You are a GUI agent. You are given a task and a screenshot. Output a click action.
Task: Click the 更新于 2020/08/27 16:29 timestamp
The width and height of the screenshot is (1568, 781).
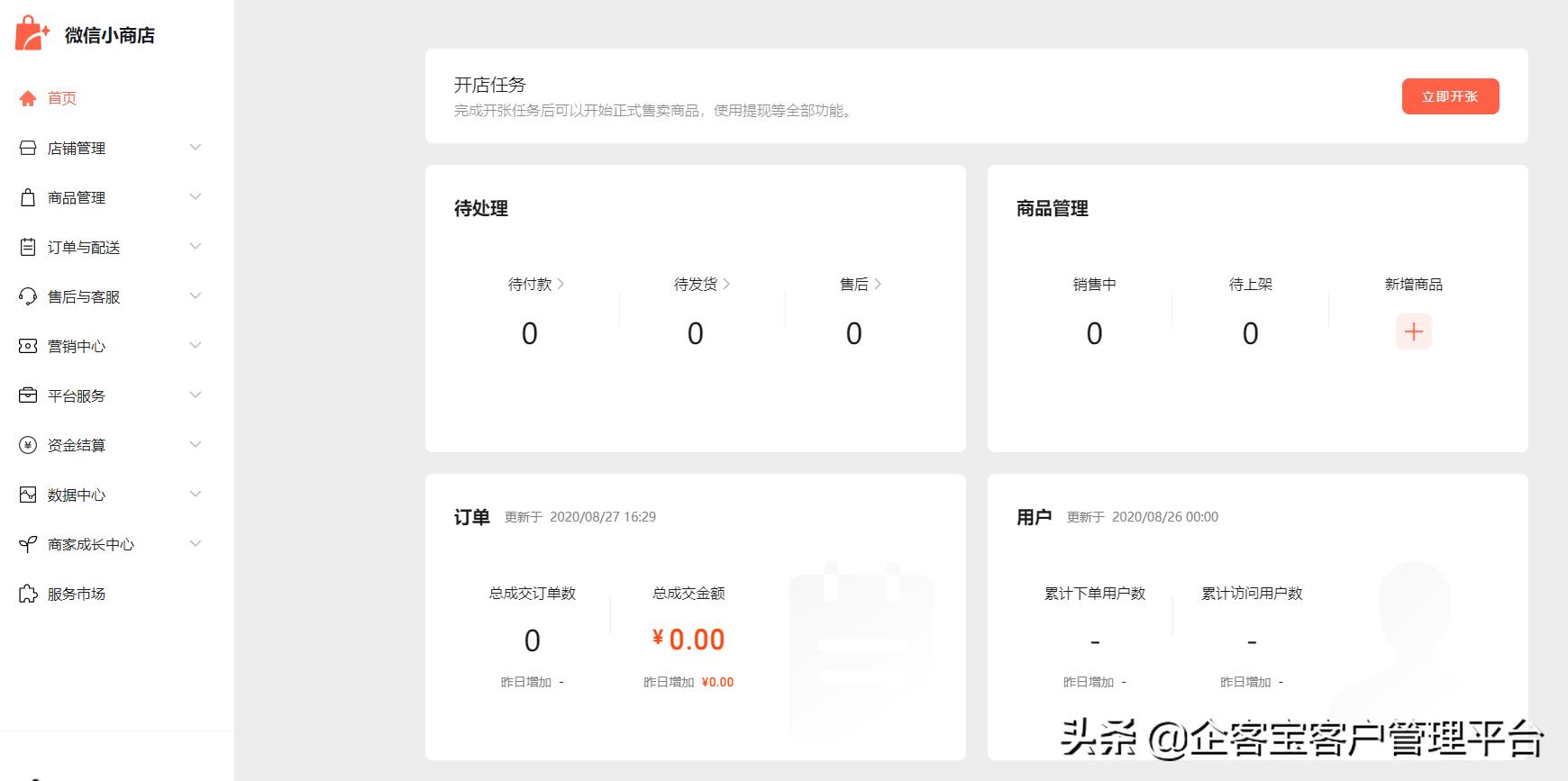point(580,517)
